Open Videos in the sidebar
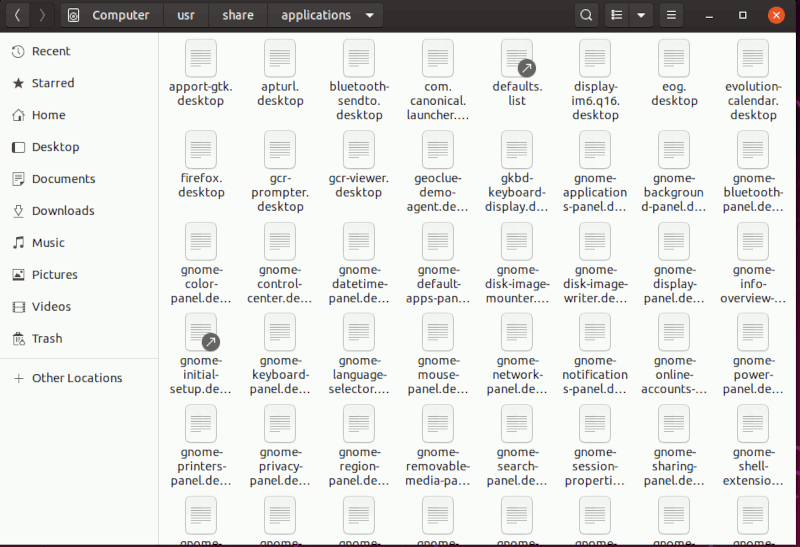This screenshot has width=800, height=547. click(x=79, y=306)
